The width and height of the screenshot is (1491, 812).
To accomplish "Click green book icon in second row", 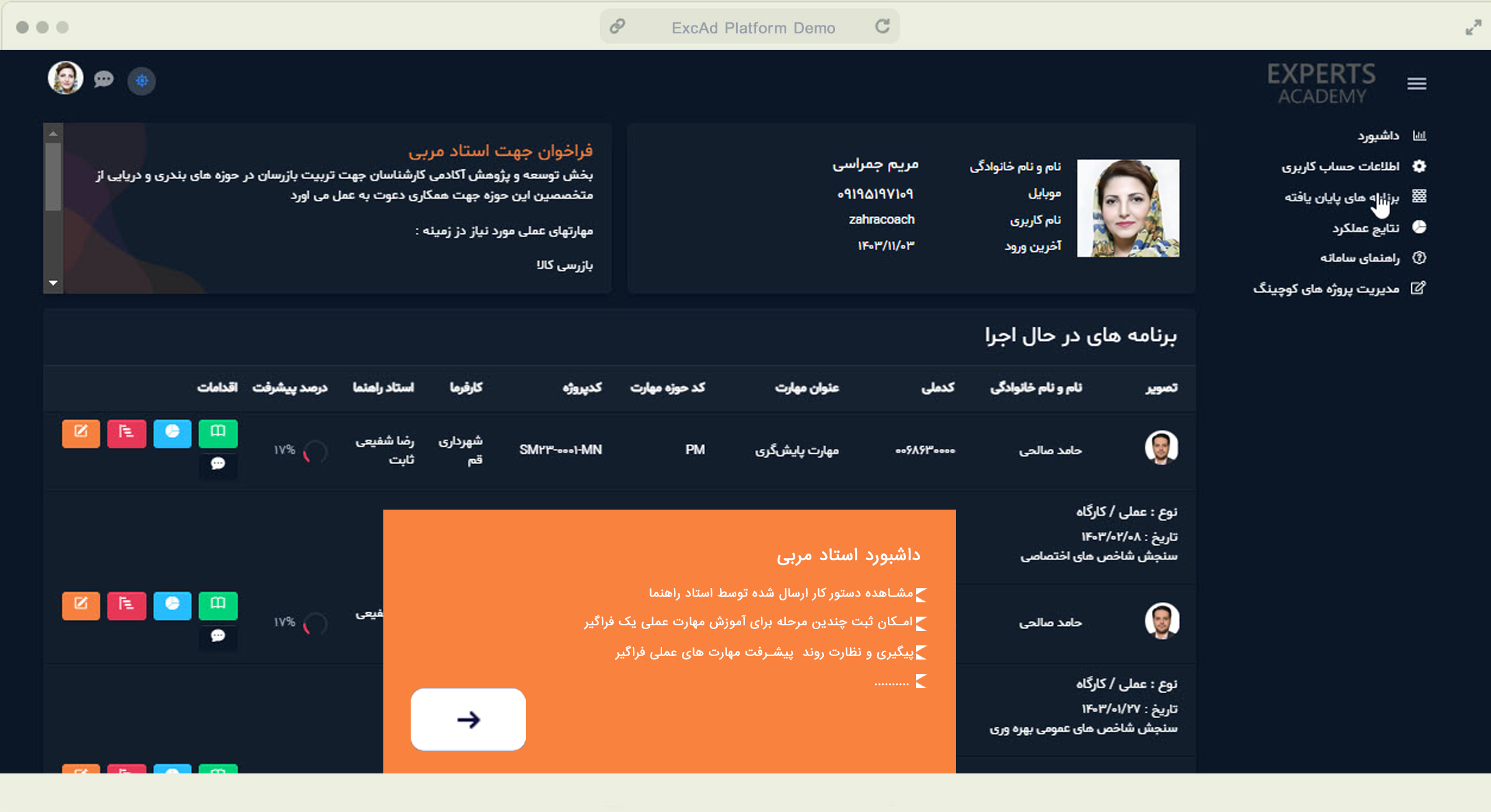I will tap(218, 605).
